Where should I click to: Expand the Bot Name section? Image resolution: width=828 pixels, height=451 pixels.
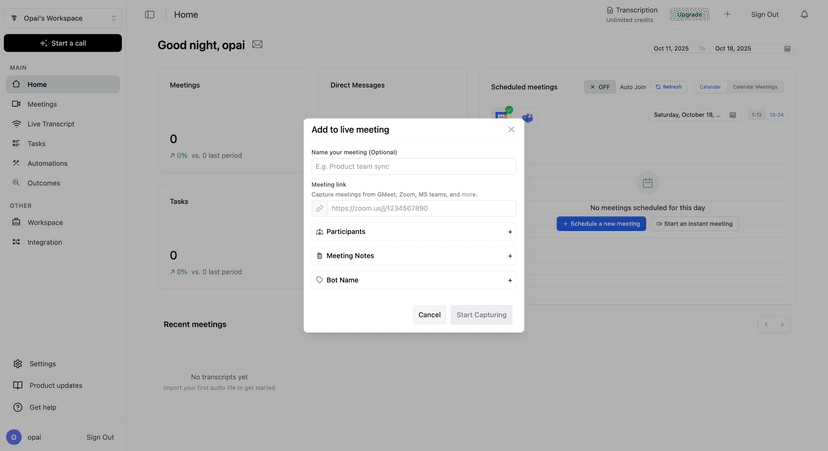pos(413,280)
